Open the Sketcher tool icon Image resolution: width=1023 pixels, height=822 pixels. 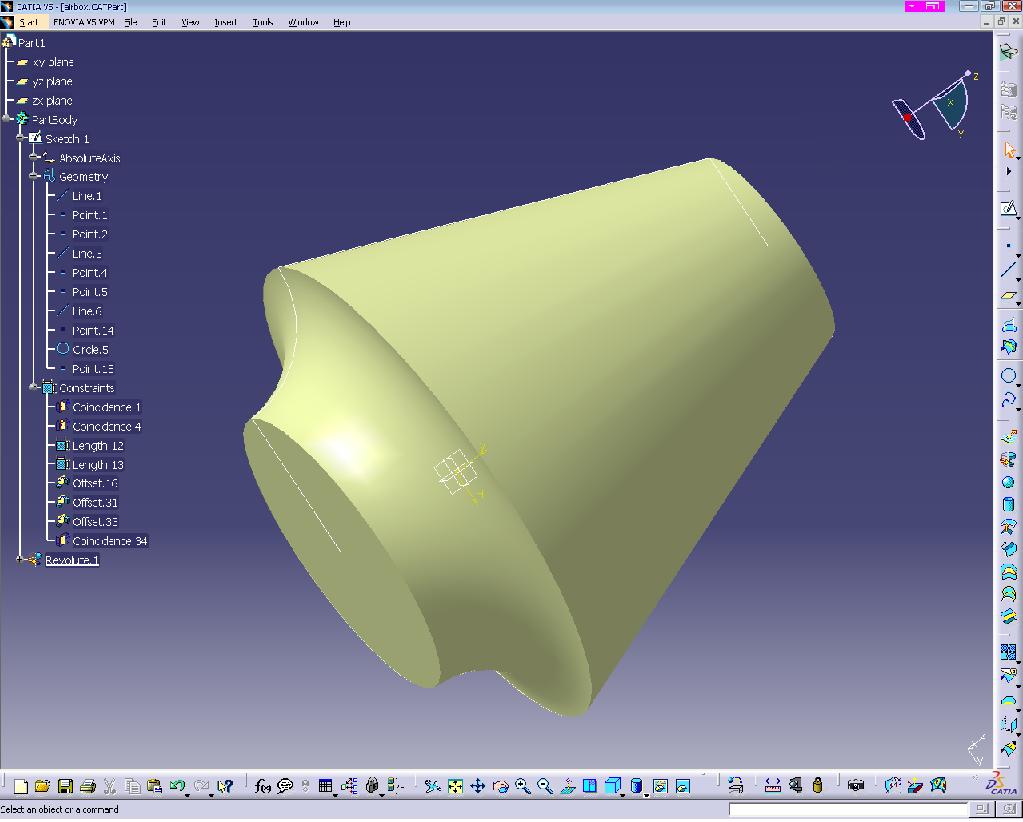point(1008,209)
